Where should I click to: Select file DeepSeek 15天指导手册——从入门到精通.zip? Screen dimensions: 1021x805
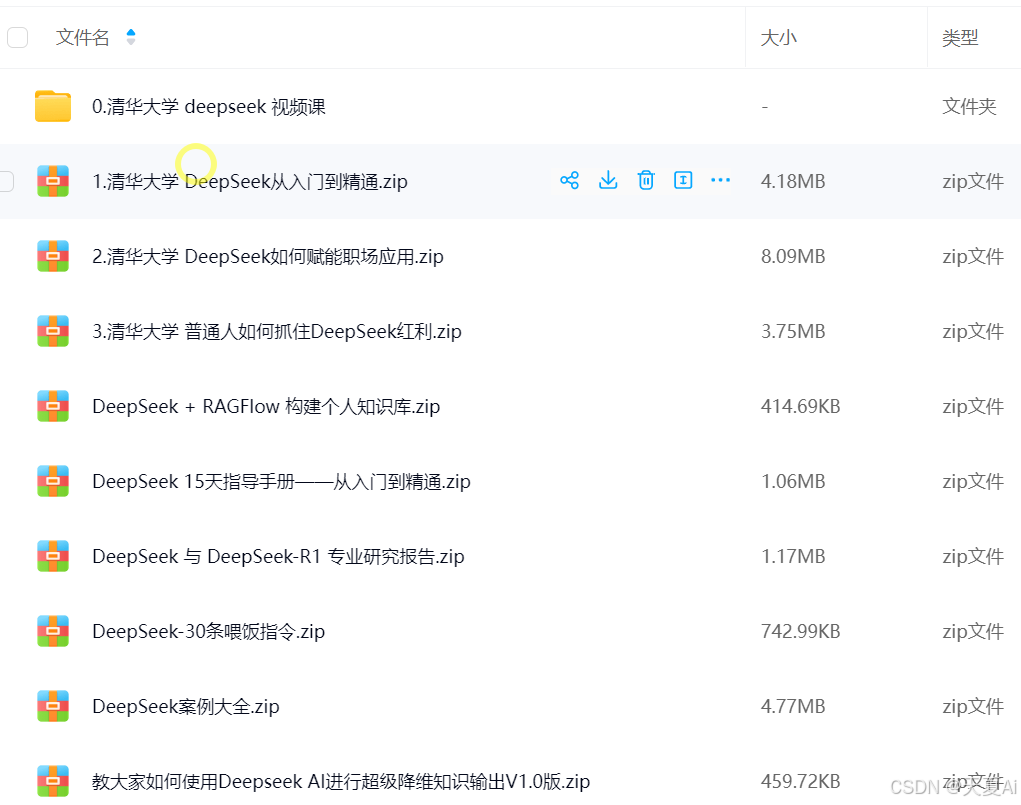281,481
